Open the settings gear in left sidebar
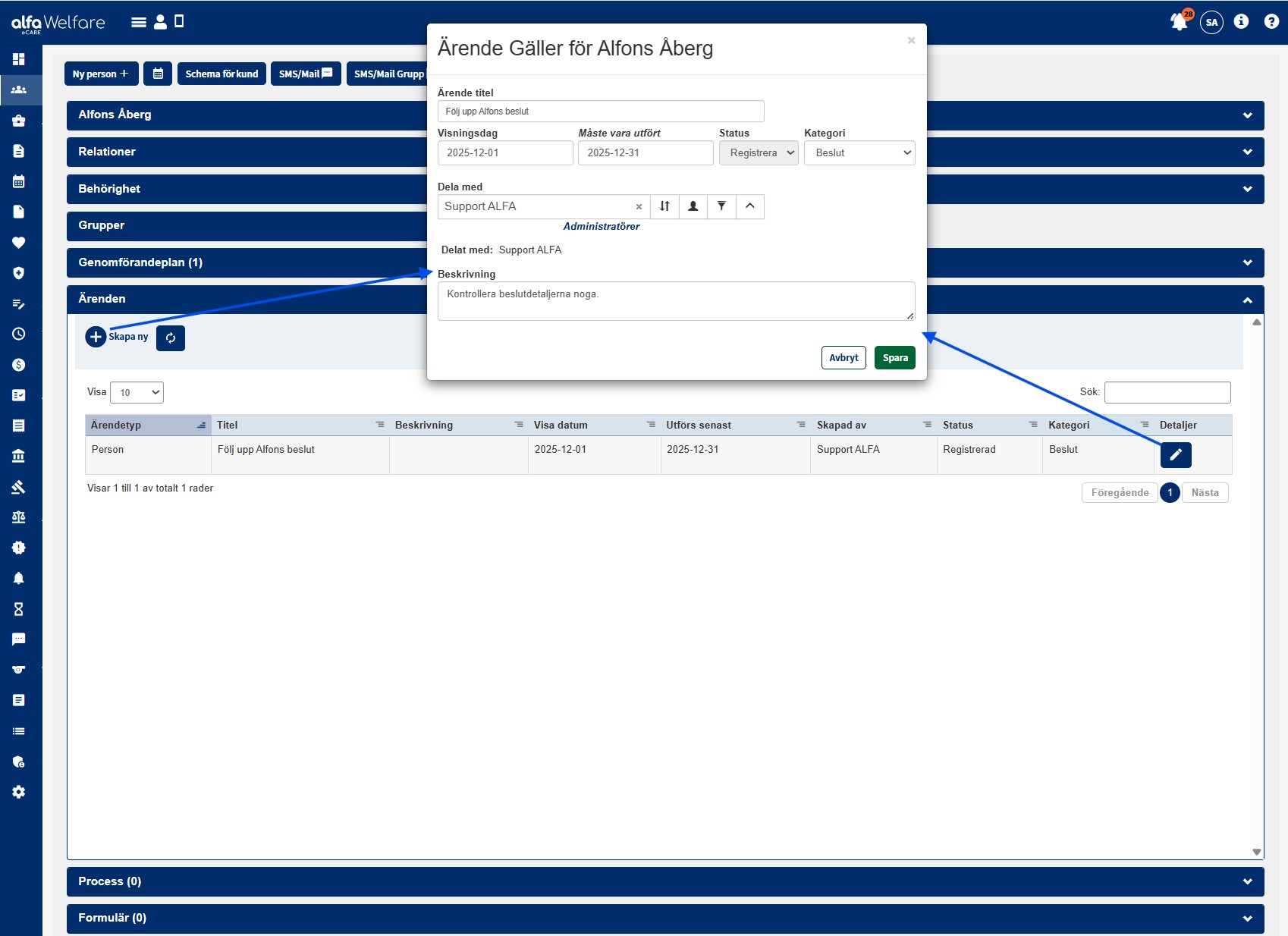Viewport: 1288px width, 936px height. tap(19, 792)
